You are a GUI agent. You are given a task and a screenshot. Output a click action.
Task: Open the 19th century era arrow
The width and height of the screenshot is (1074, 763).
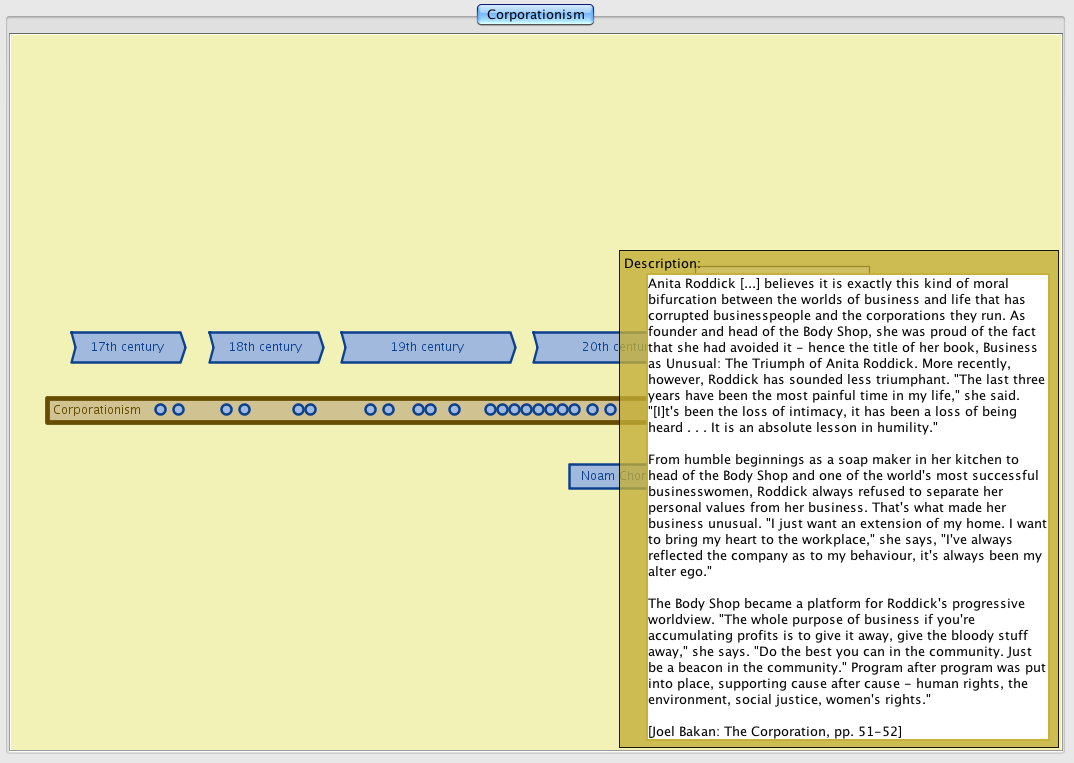[428, 347]
